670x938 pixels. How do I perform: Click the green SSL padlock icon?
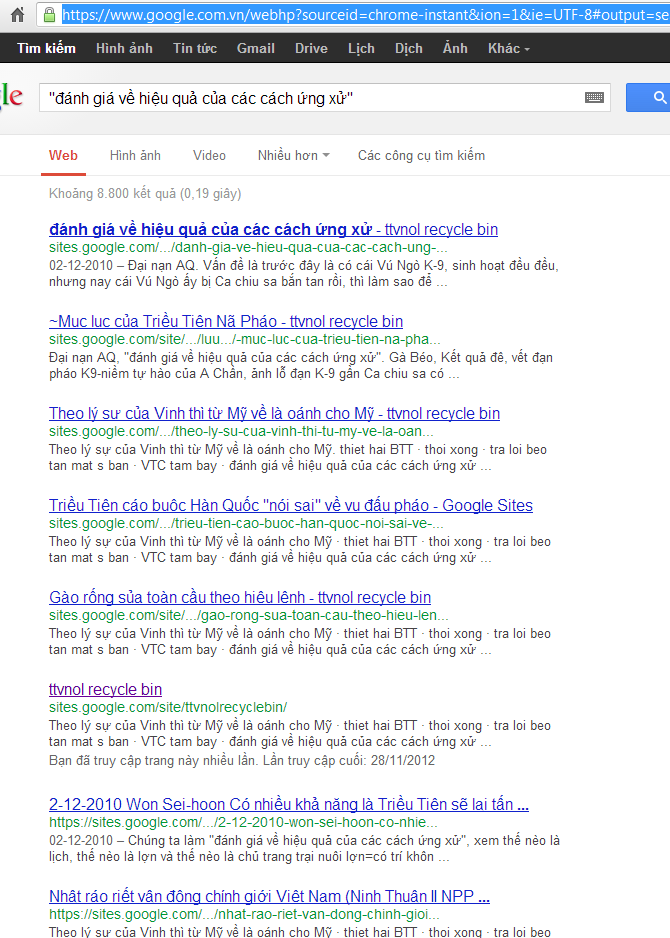click(x=50, y=14)
